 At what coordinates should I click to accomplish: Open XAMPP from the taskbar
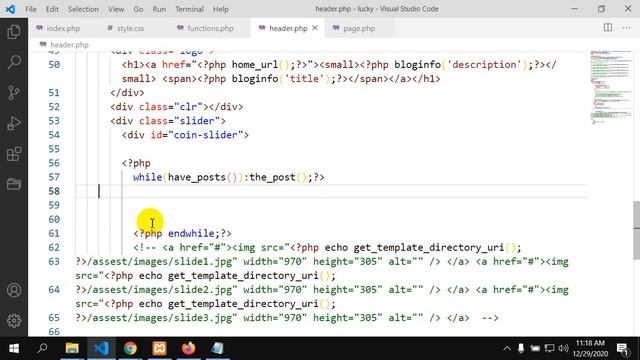point(160,349)
